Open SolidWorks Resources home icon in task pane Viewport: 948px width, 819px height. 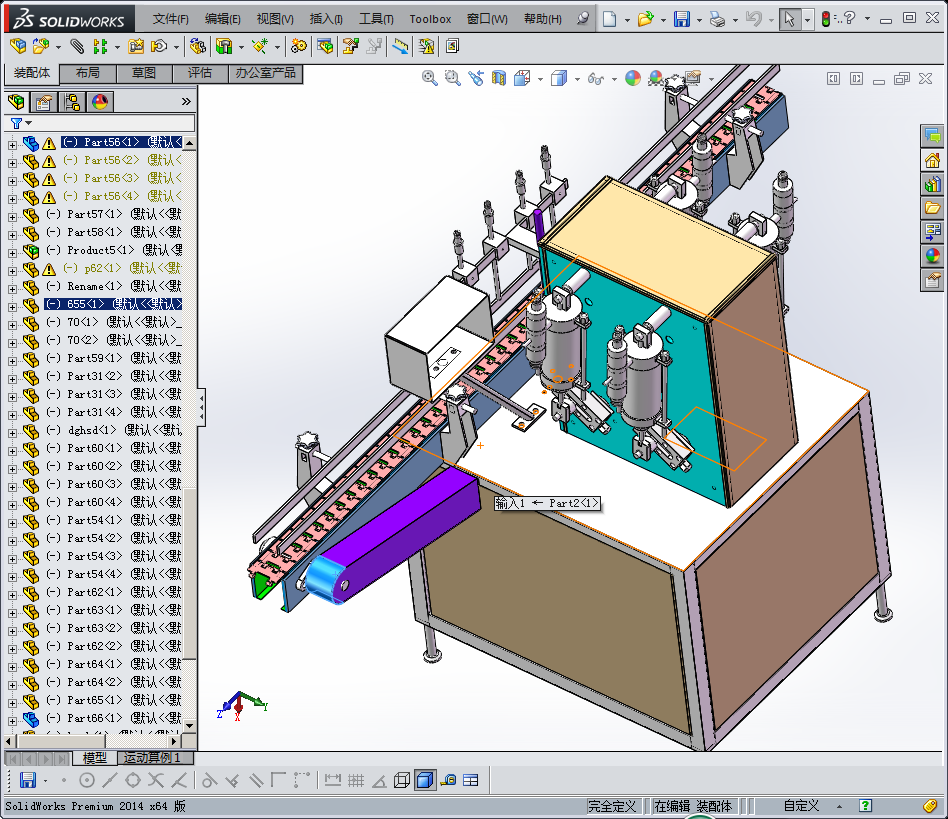[x=932, y=160]
